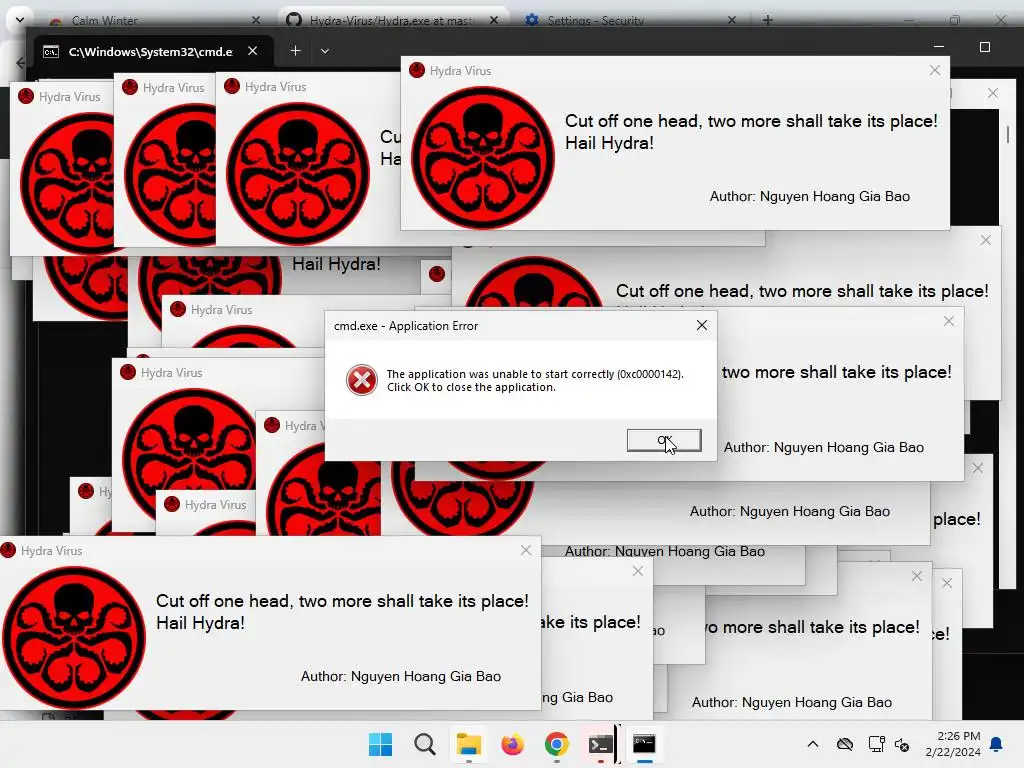Open taskbar Search

tap(424, 744)
